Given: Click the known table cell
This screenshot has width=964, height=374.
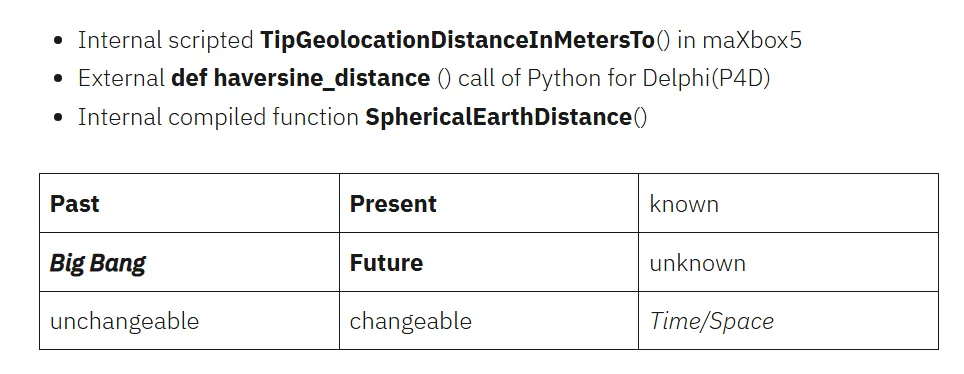Looking at the screenshot, I should point(788,204).
